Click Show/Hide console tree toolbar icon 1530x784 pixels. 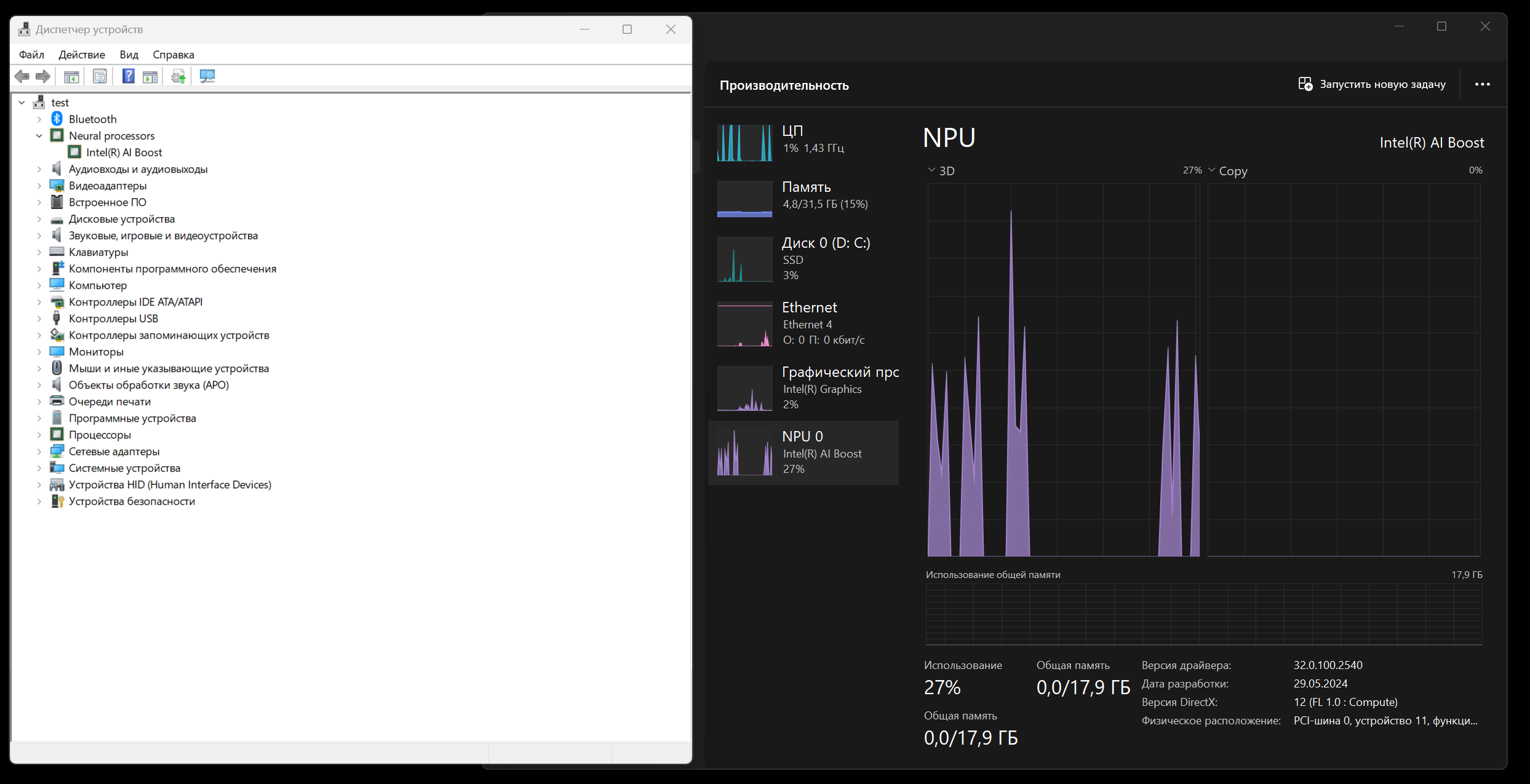(71, 76)
